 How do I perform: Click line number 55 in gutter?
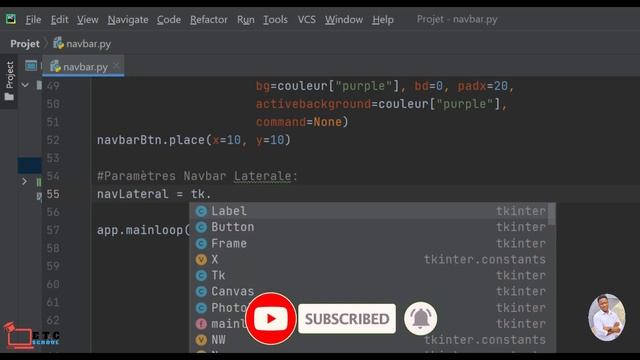[53, 194]
